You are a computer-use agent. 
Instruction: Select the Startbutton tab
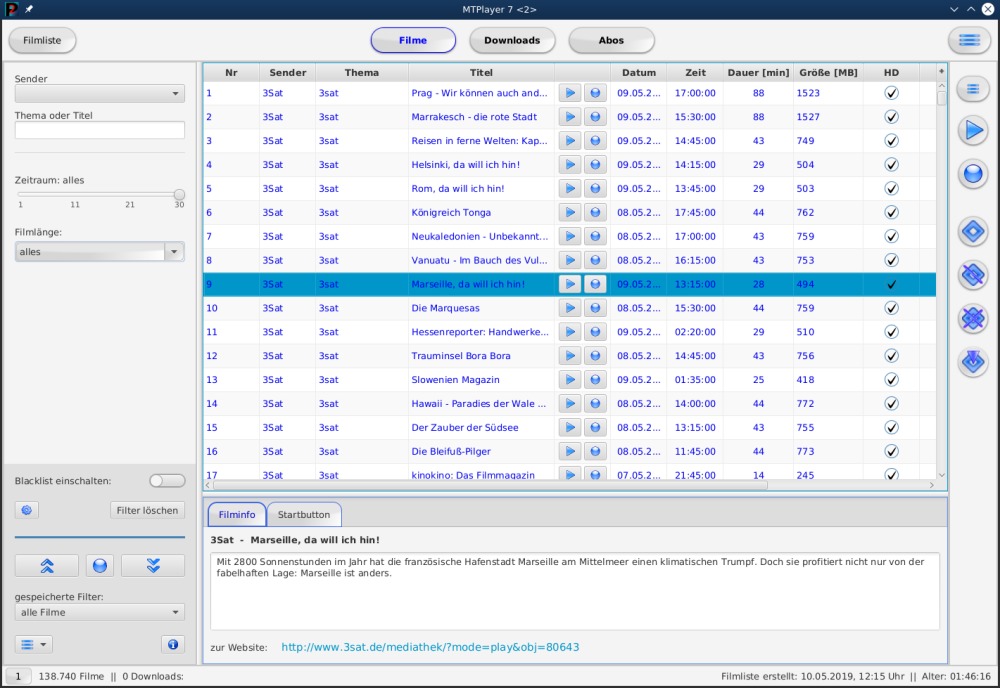(x=304, y=515)
